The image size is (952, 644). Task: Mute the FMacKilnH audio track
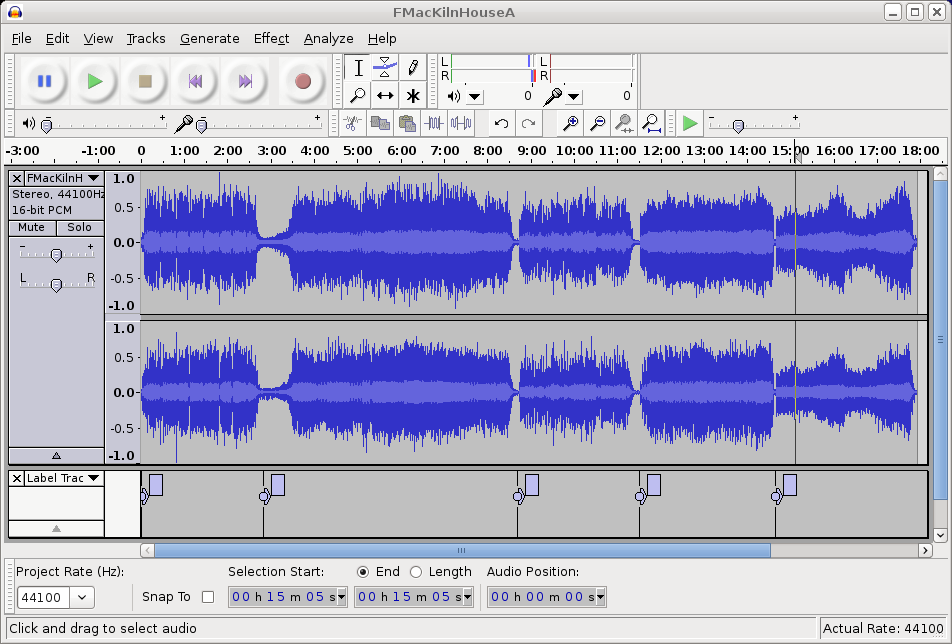32,227
